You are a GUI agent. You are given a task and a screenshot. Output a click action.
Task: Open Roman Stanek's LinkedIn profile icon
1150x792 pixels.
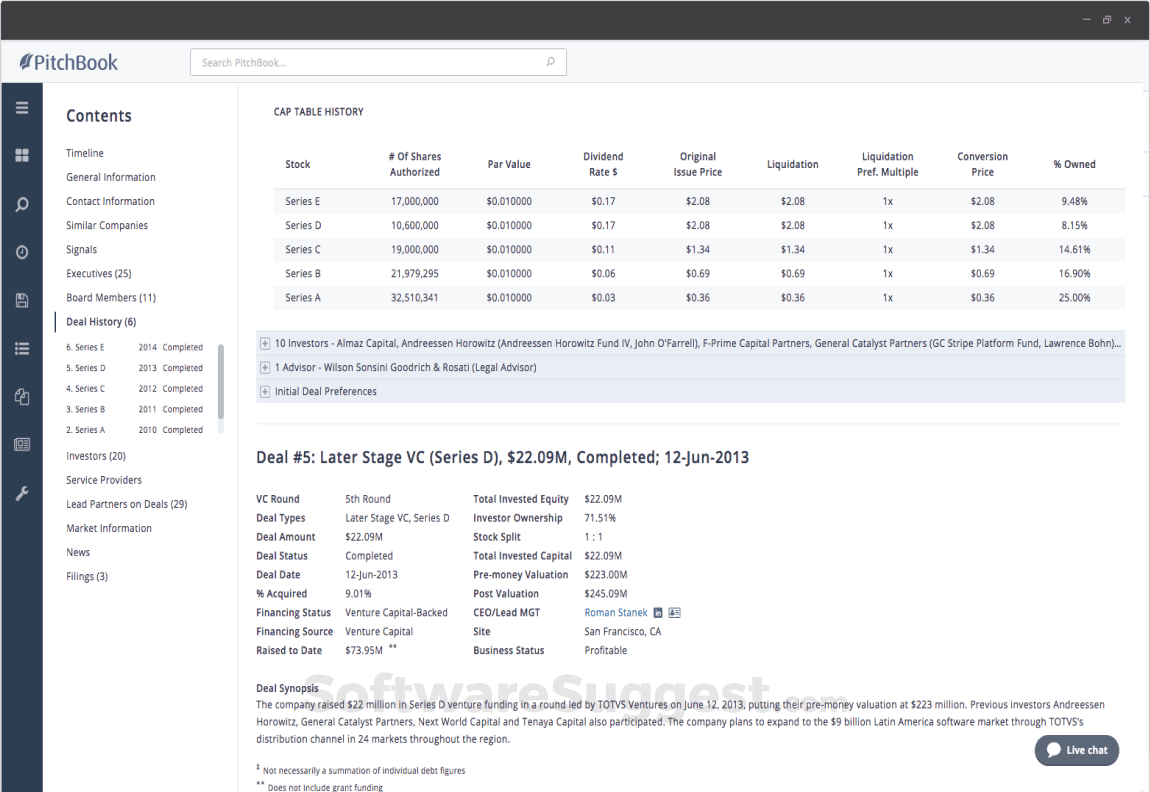pyautogui.click(x=658, y=612)
